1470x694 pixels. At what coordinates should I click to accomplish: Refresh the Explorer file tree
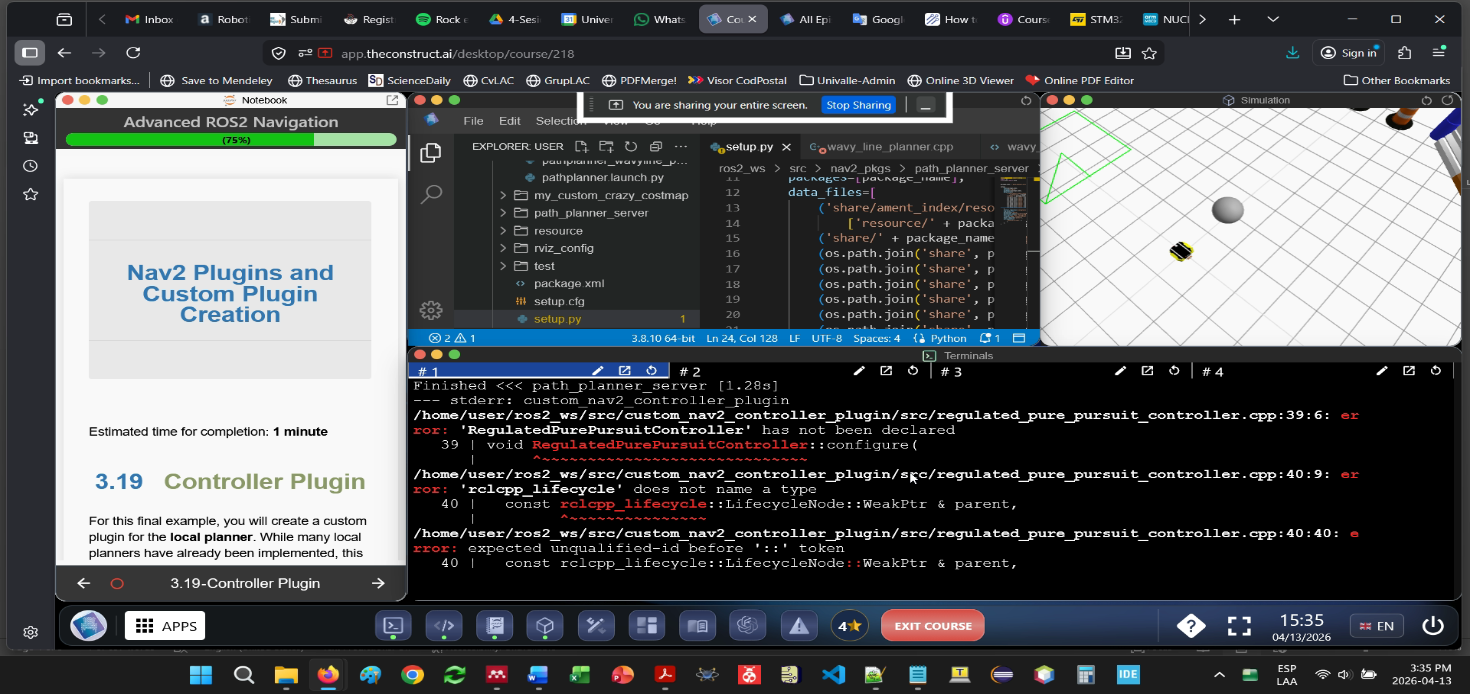630,147
